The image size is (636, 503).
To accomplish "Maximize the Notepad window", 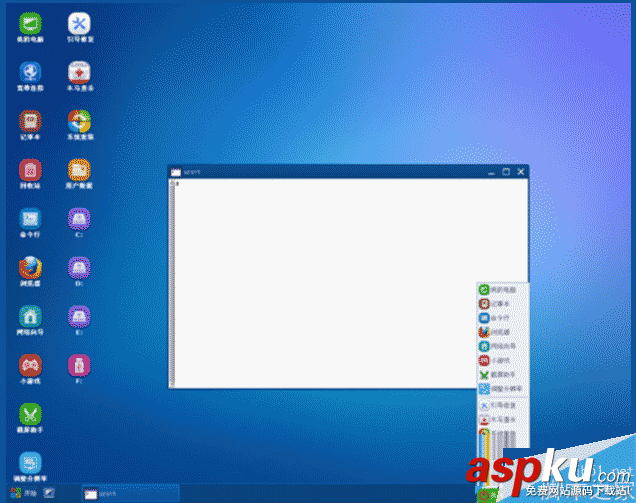I will click(506, 172).
